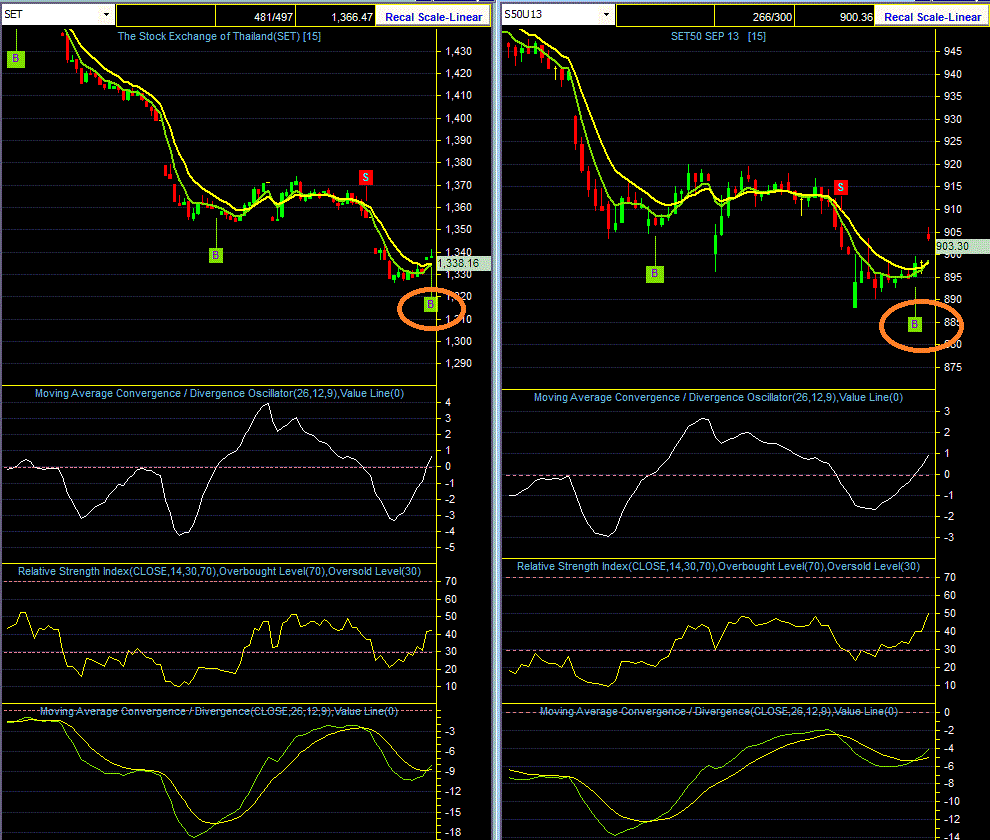Click the 875 price axis label
This screenshot has height=840, width=990.
953,367
